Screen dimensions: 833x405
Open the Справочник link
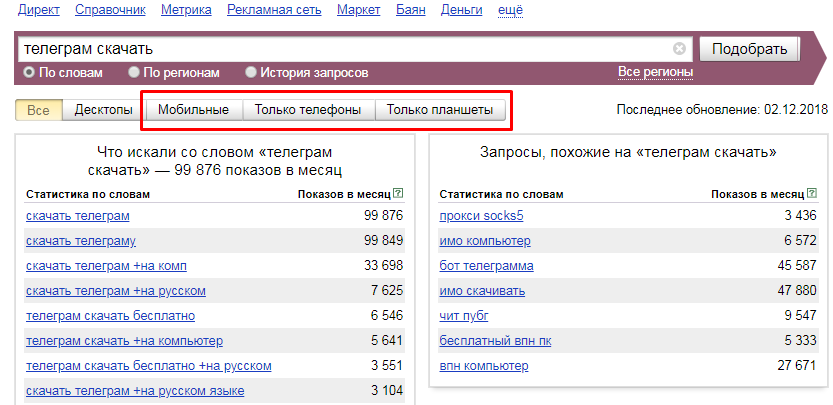pyautogui.click(x=110, y=10)
